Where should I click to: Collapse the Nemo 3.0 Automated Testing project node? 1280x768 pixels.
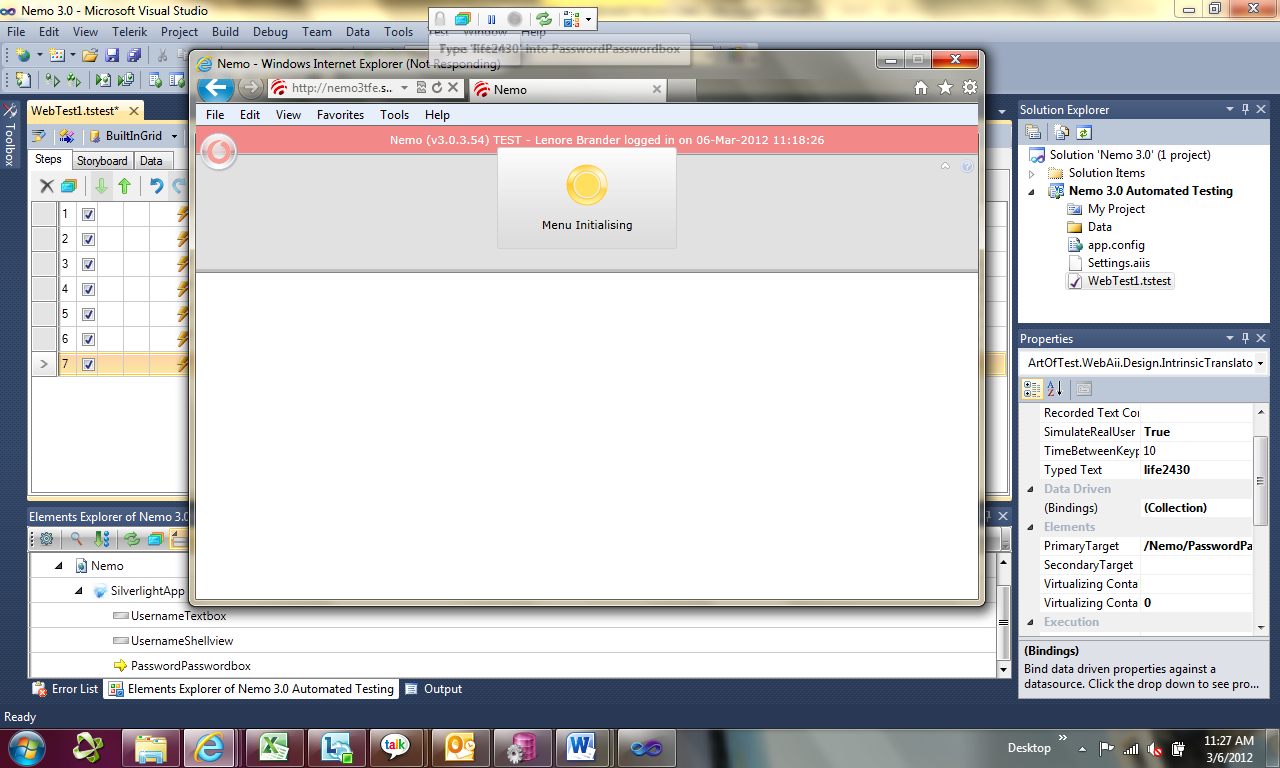[1033, 191]
